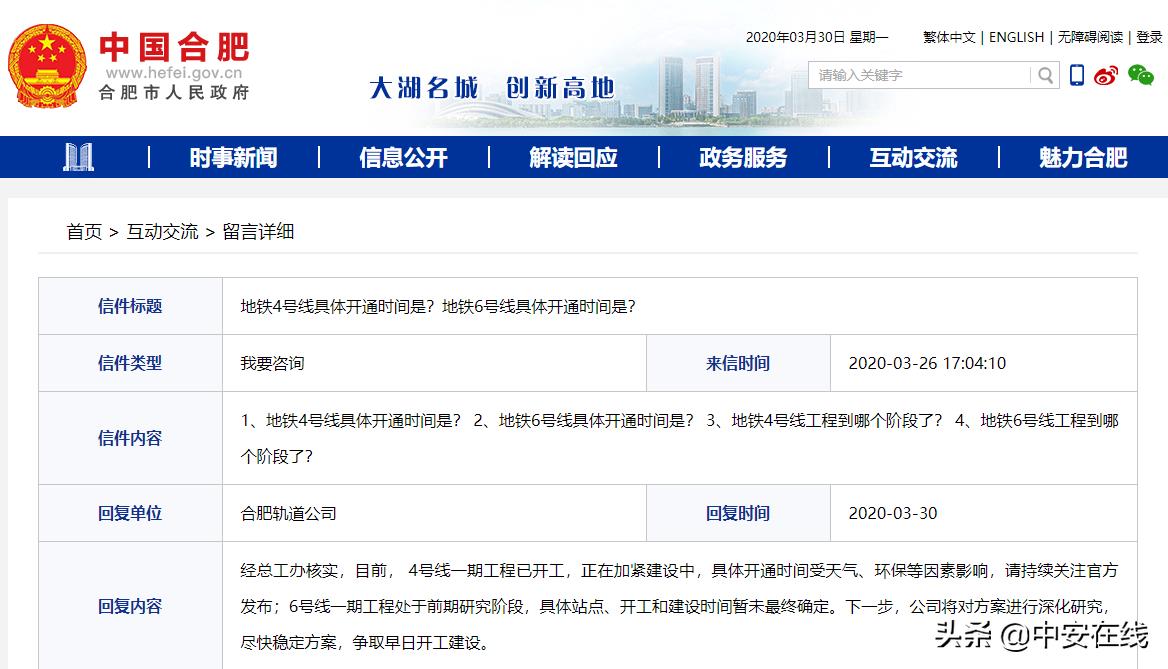Open the 时事新闻 menu
The width and height of the screenshot is (1168, 669).
tap(233, 157)
